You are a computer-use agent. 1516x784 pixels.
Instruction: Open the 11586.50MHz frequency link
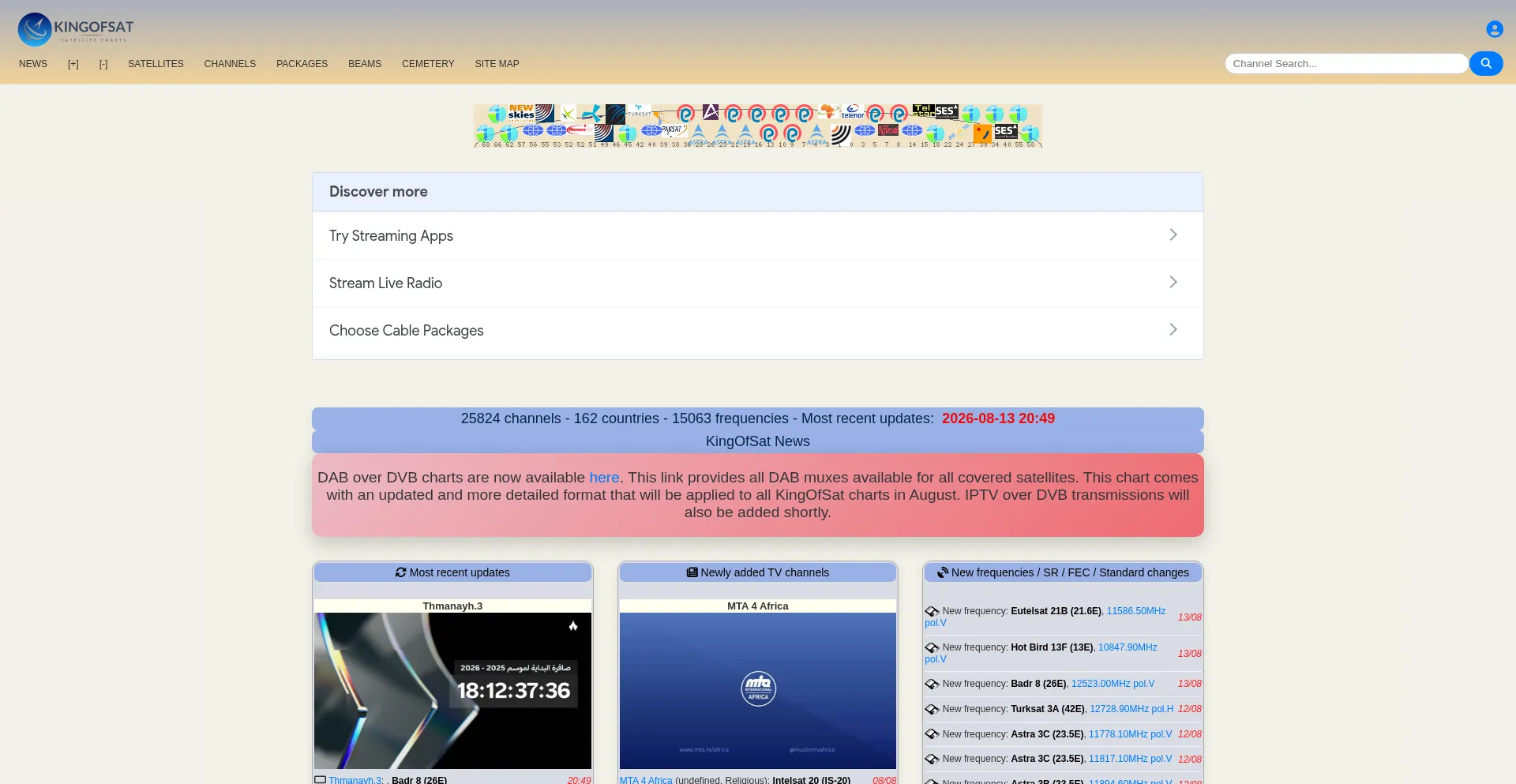click(1135, 611)
